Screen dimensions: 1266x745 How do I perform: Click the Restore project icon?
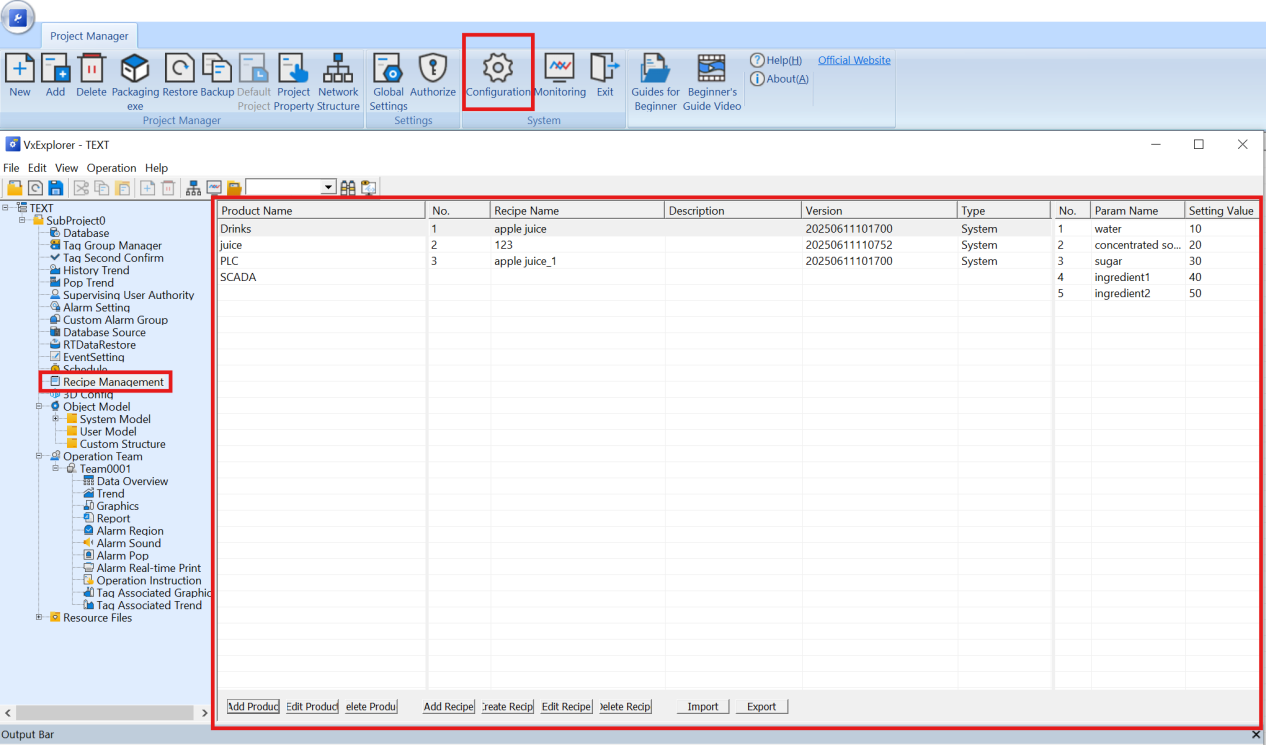point(180,68)
